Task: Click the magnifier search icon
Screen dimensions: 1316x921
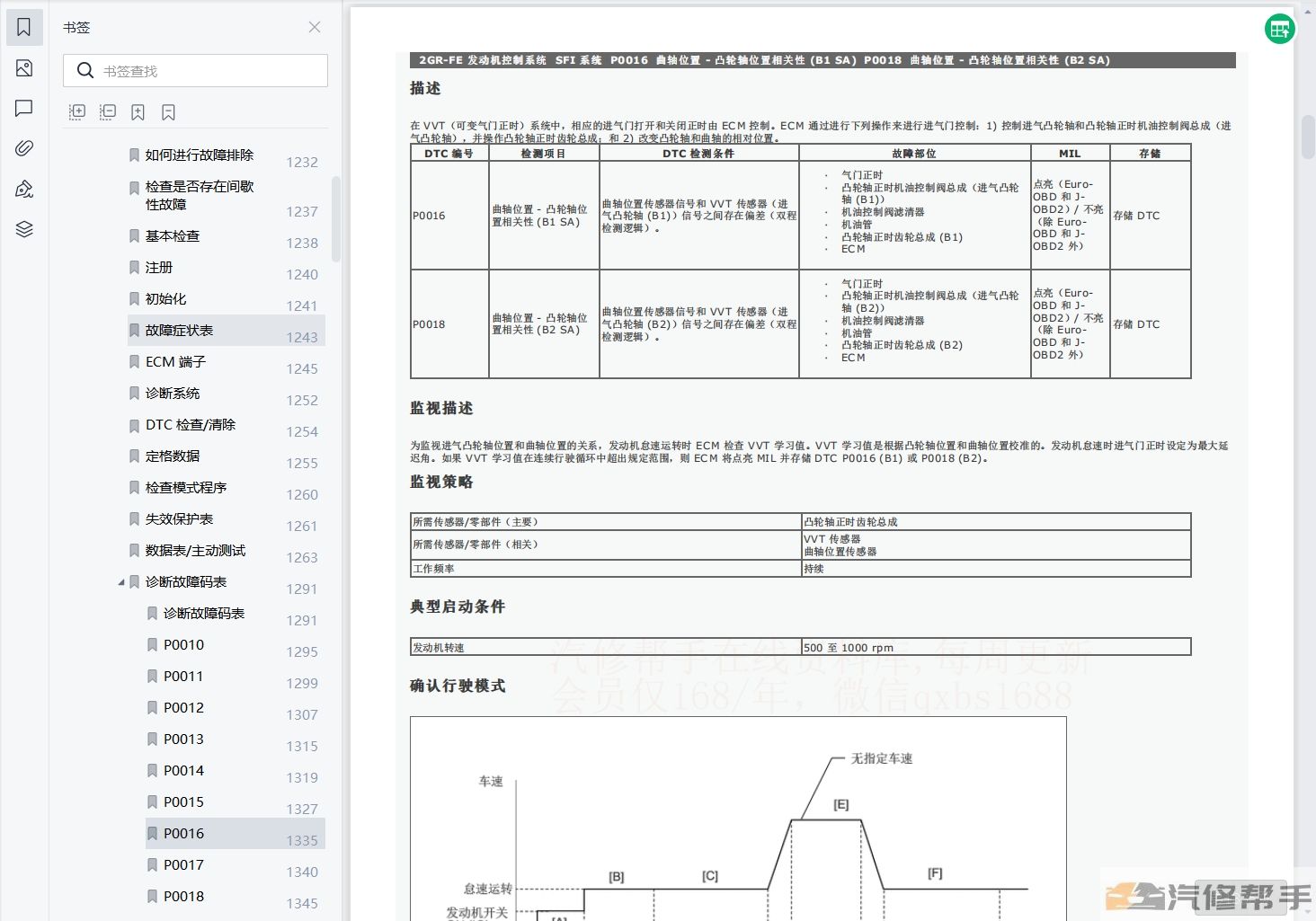Action: tap(85, 71)
